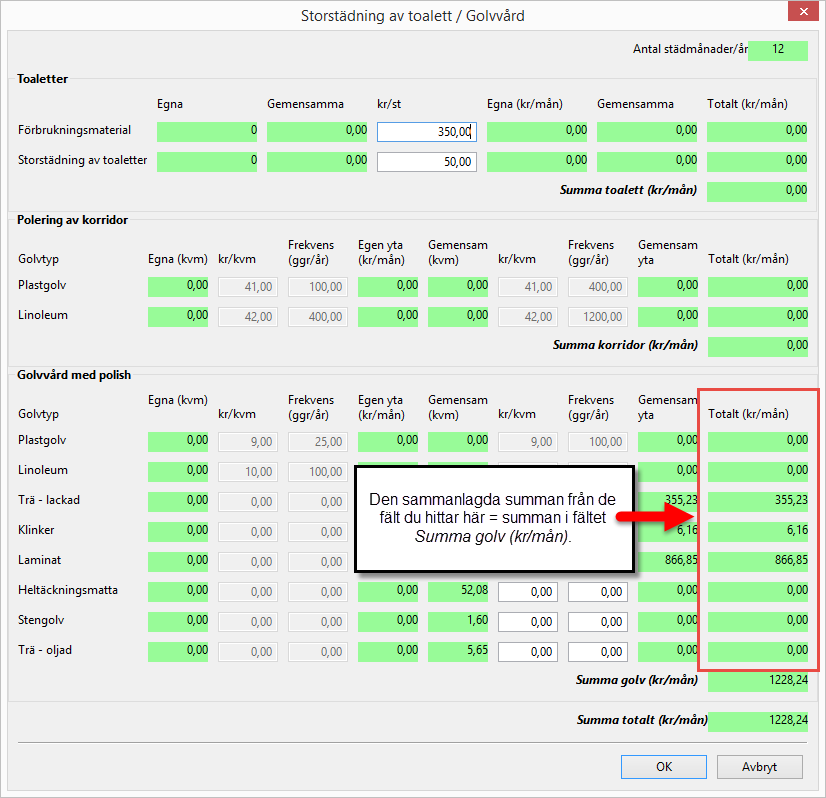Image resolution: width=826 pixels, height=798 pixels.
Task: Click Klinker Totalt field showing 6,16
Action: 757,531
